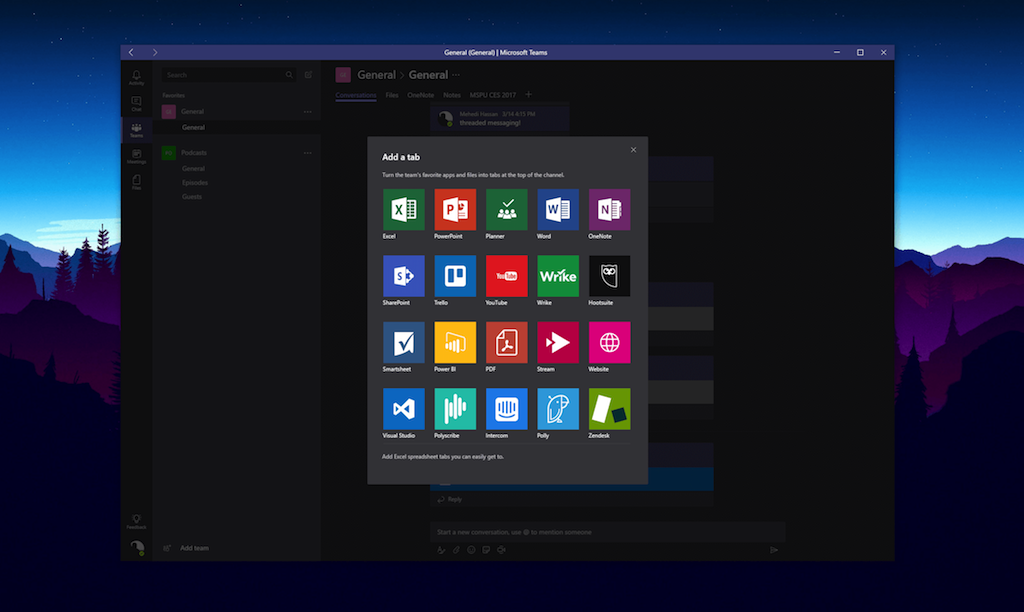Viewport: 1024px width, 612px height.
Task: Click the video meeting icon in composer
Action: point(502,550)
